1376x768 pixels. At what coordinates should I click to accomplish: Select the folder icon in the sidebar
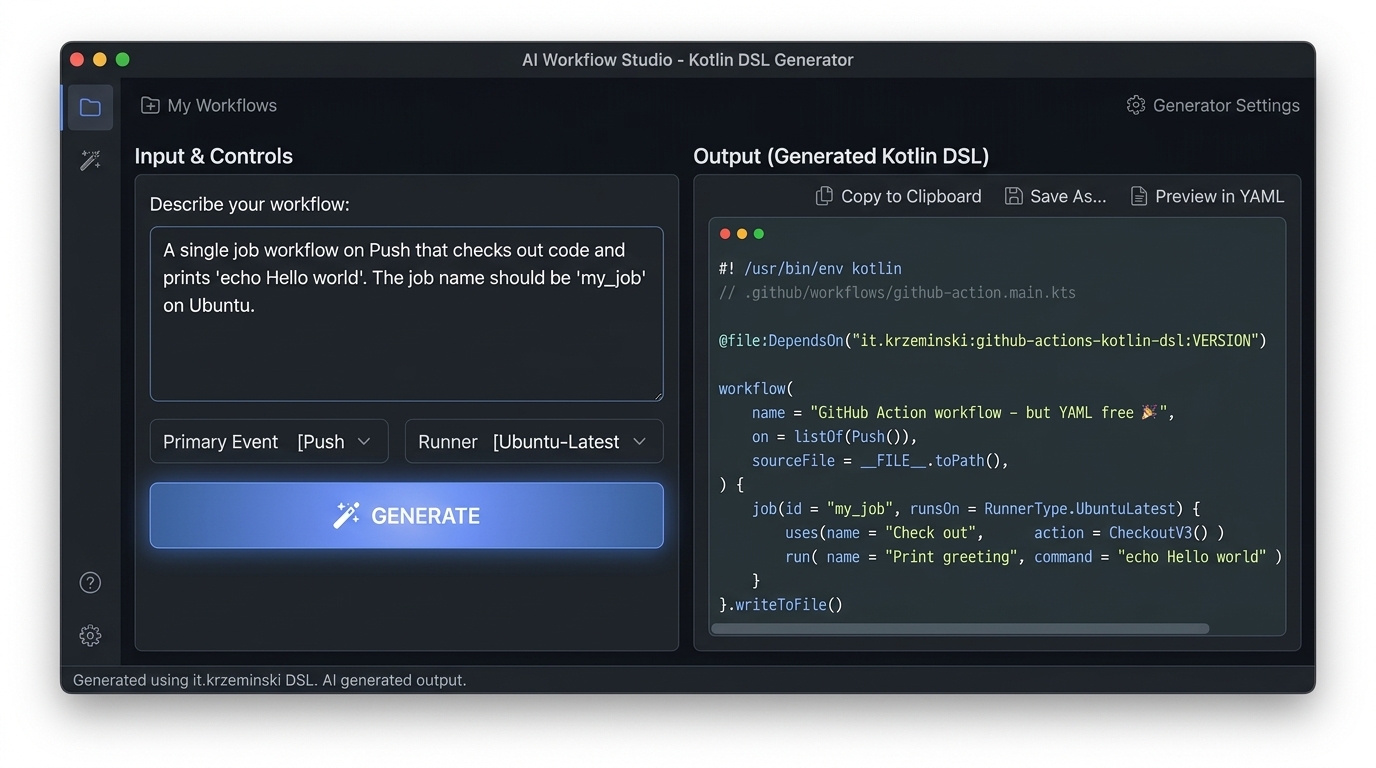click(x=88, y=107)
